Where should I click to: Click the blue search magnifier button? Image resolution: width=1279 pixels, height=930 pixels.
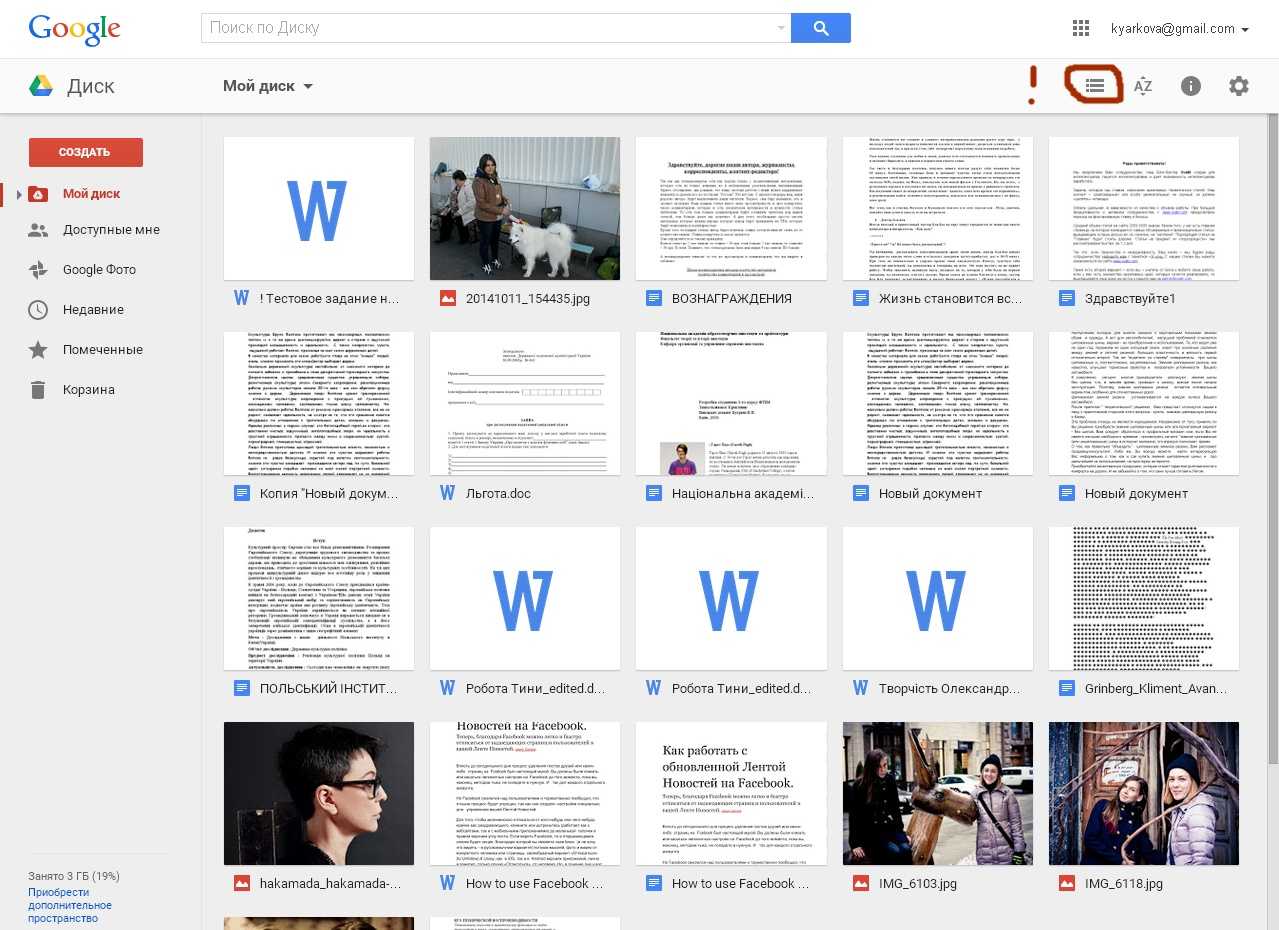pos(820,28)
